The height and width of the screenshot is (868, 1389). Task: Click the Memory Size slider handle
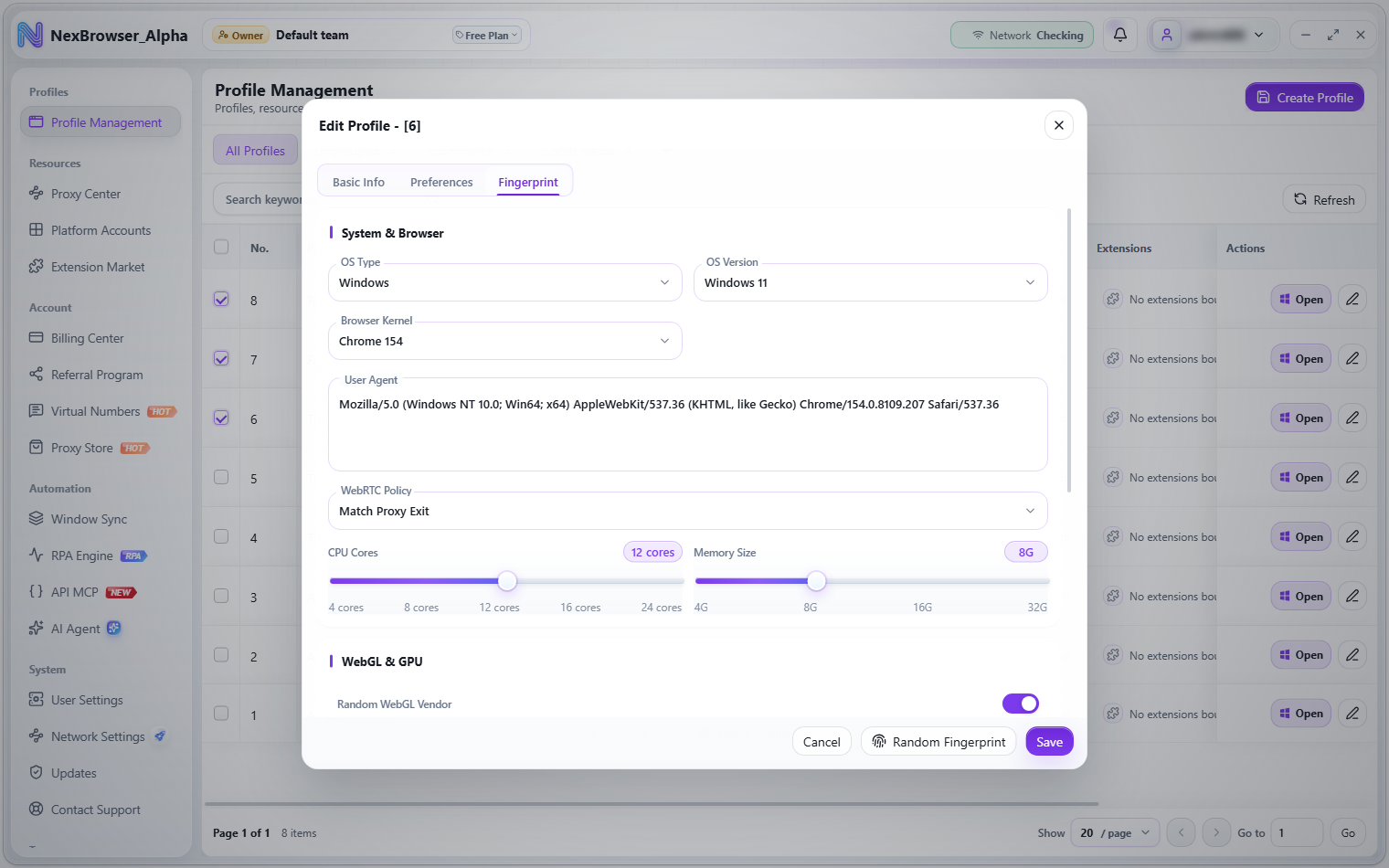(816, 581)
